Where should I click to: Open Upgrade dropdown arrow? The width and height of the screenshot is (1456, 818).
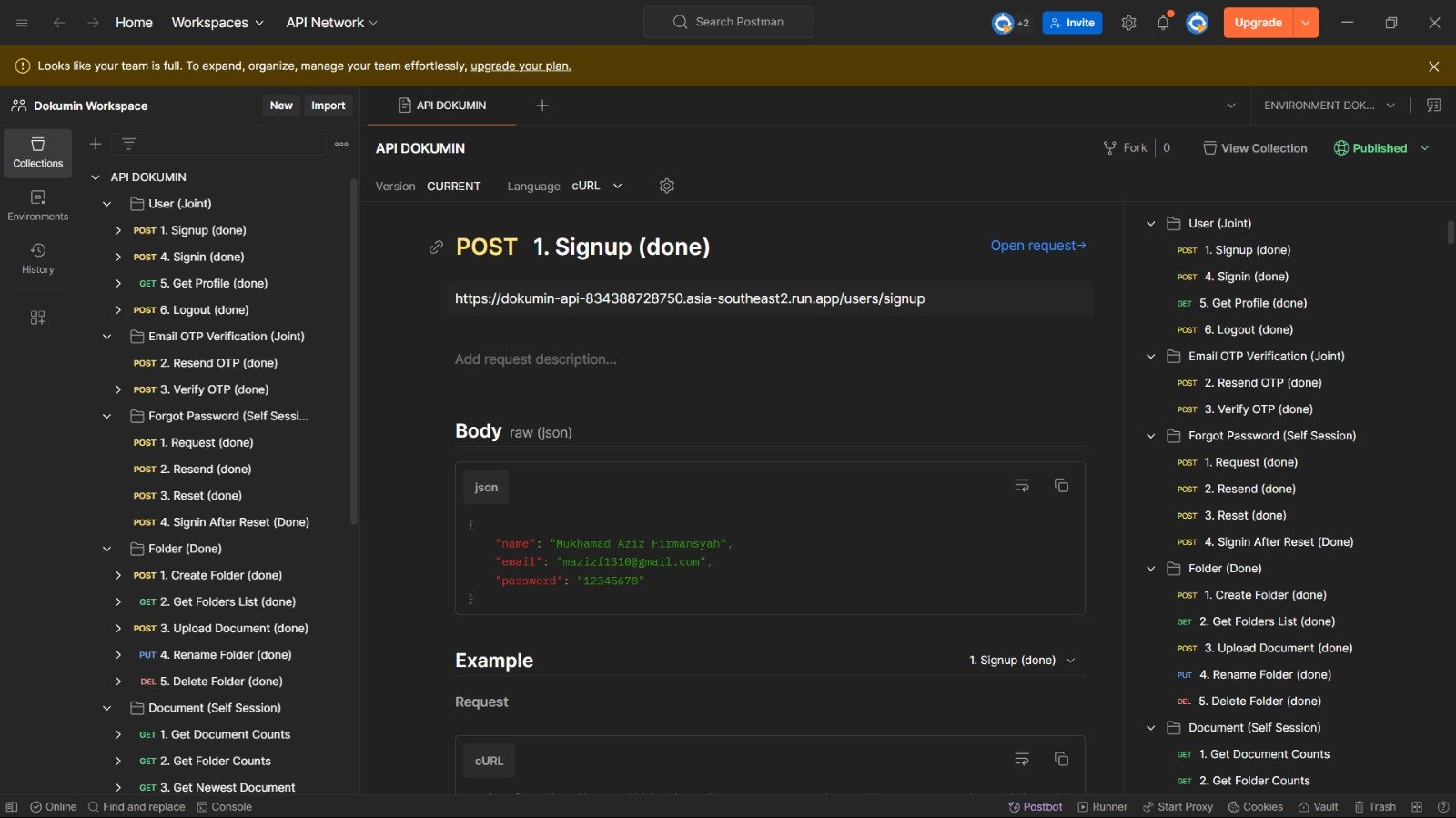(x=1306, y=23)
